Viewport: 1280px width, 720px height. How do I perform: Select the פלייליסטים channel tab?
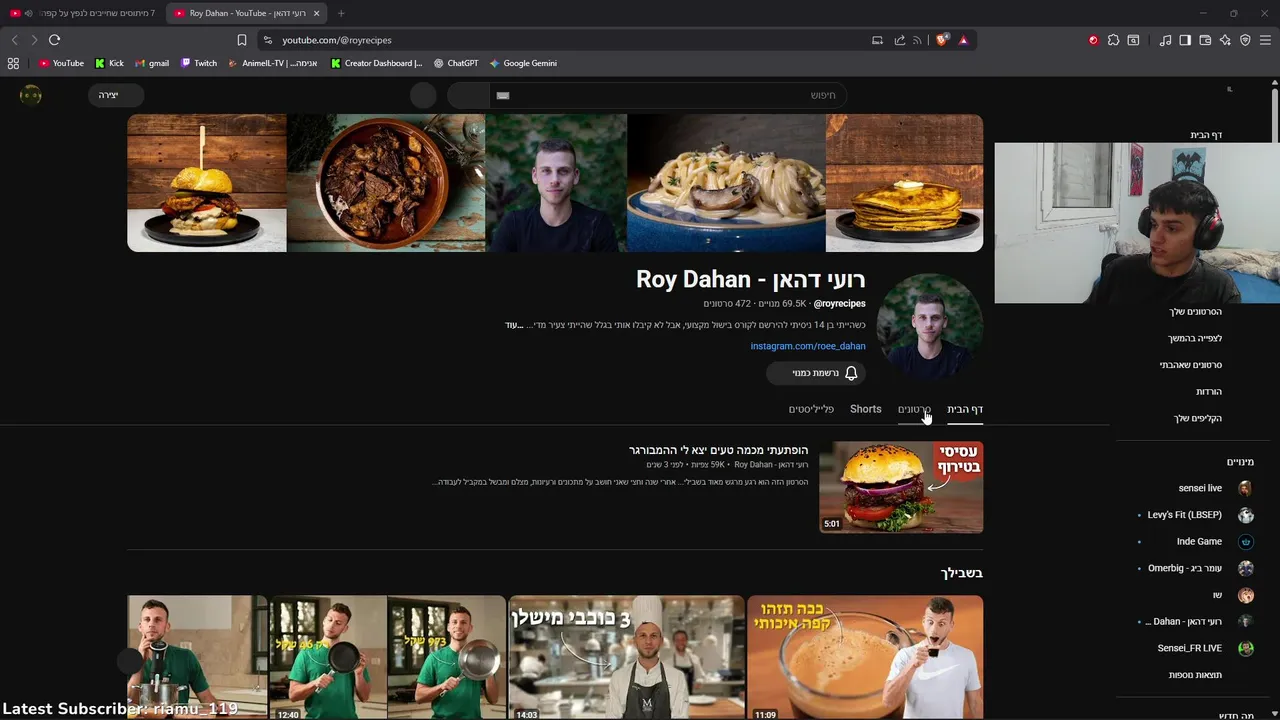click(811, 409)
